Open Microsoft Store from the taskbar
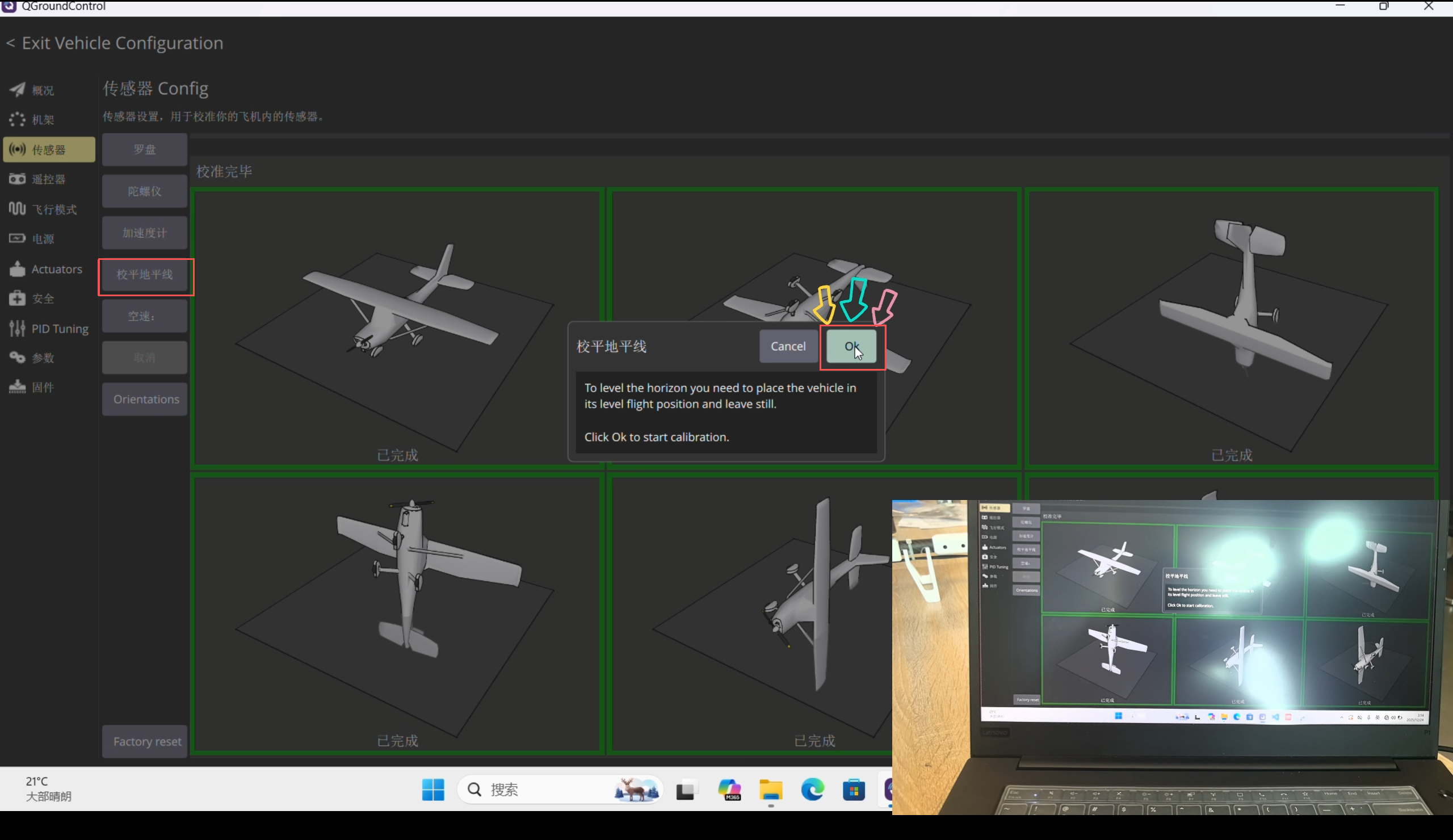The image size is (1453, 840). 854,789
